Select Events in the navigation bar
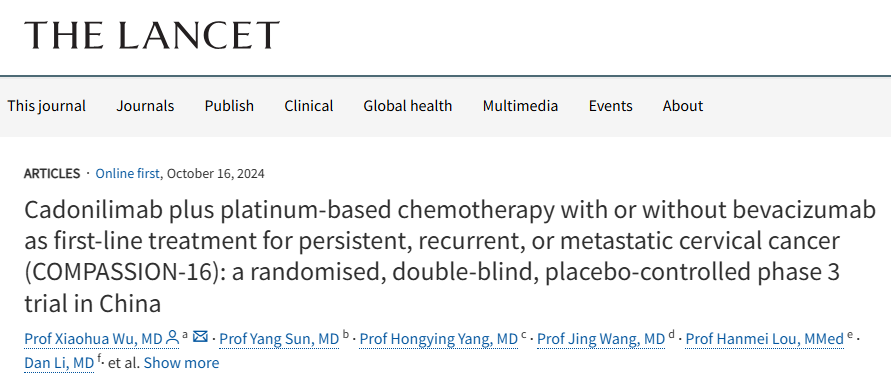891x385 pixels. 611,106
